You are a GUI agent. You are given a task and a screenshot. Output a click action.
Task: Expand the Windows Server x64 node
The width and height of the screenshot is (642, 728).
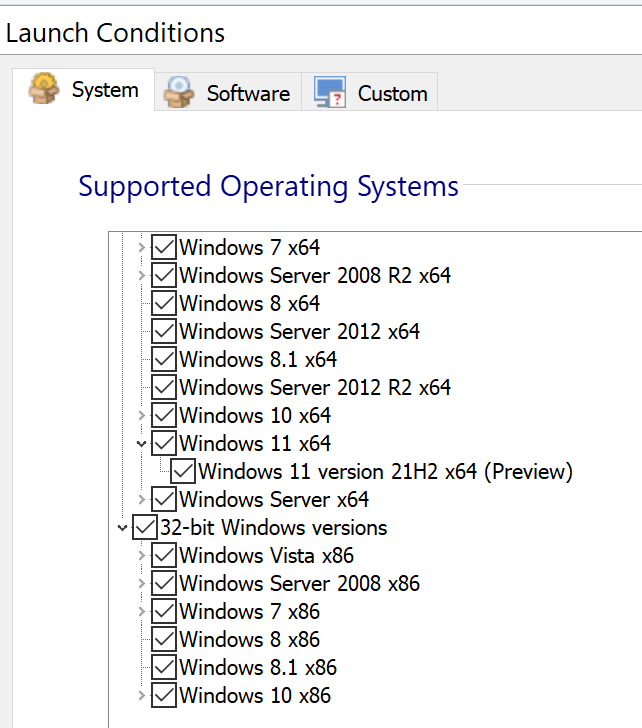pos(142,500)
